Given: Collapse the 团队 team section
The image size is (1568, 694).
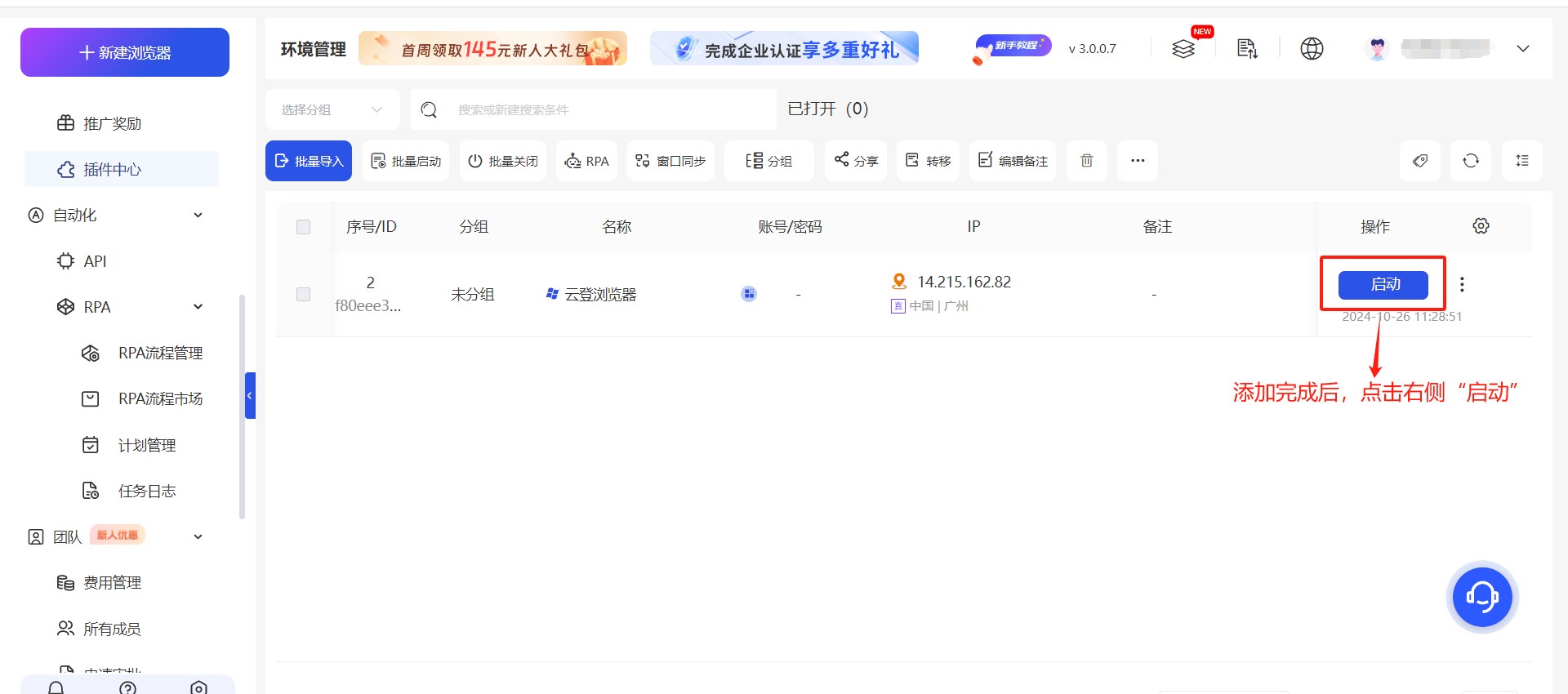Looking at the screenshot, I should point(198,536).
